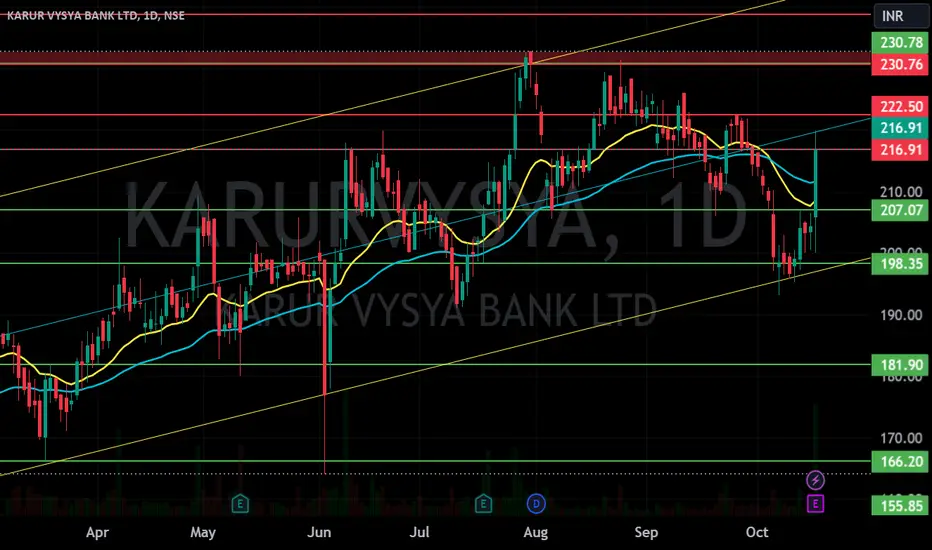Click the April earnings E marker
The width and height of the screenshot is (932, 550).
(240, 504)
